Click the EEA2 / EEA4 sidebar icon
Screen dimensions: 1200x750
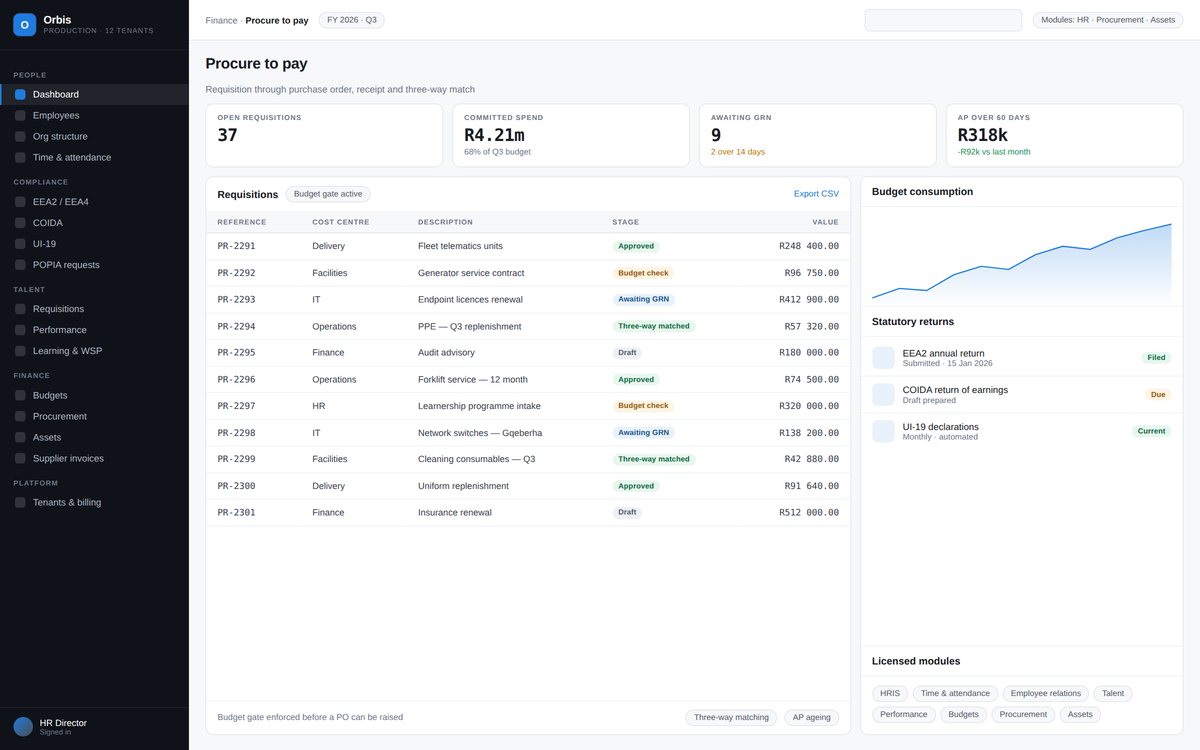tap(20, 201)
